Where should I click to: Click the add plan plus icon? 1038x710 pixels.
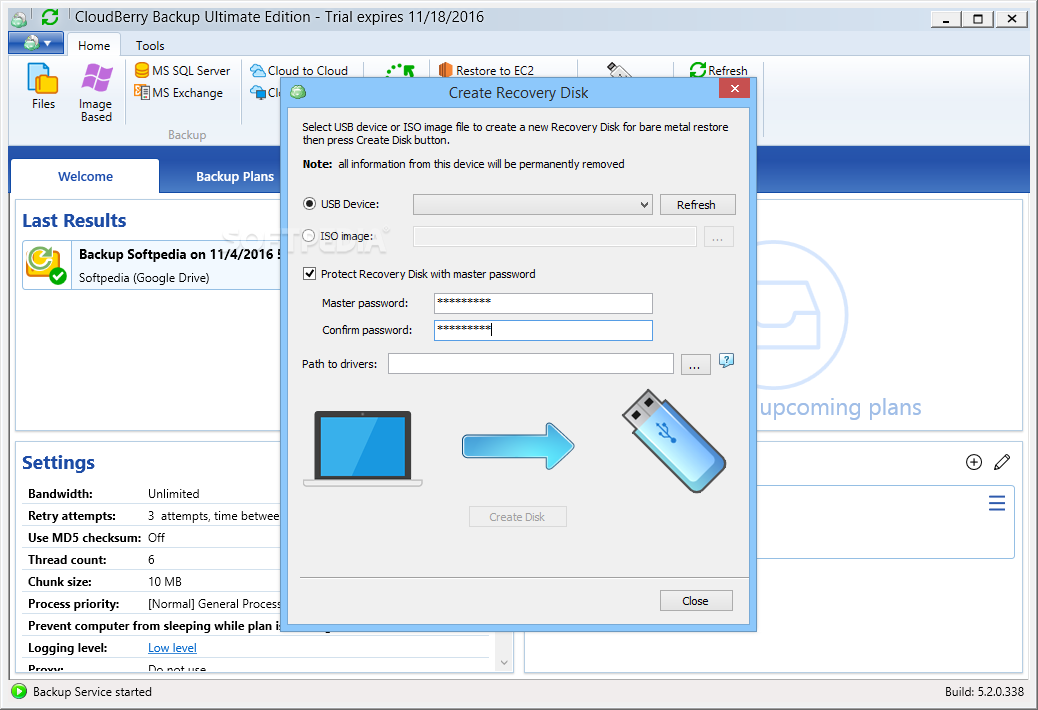974,462
